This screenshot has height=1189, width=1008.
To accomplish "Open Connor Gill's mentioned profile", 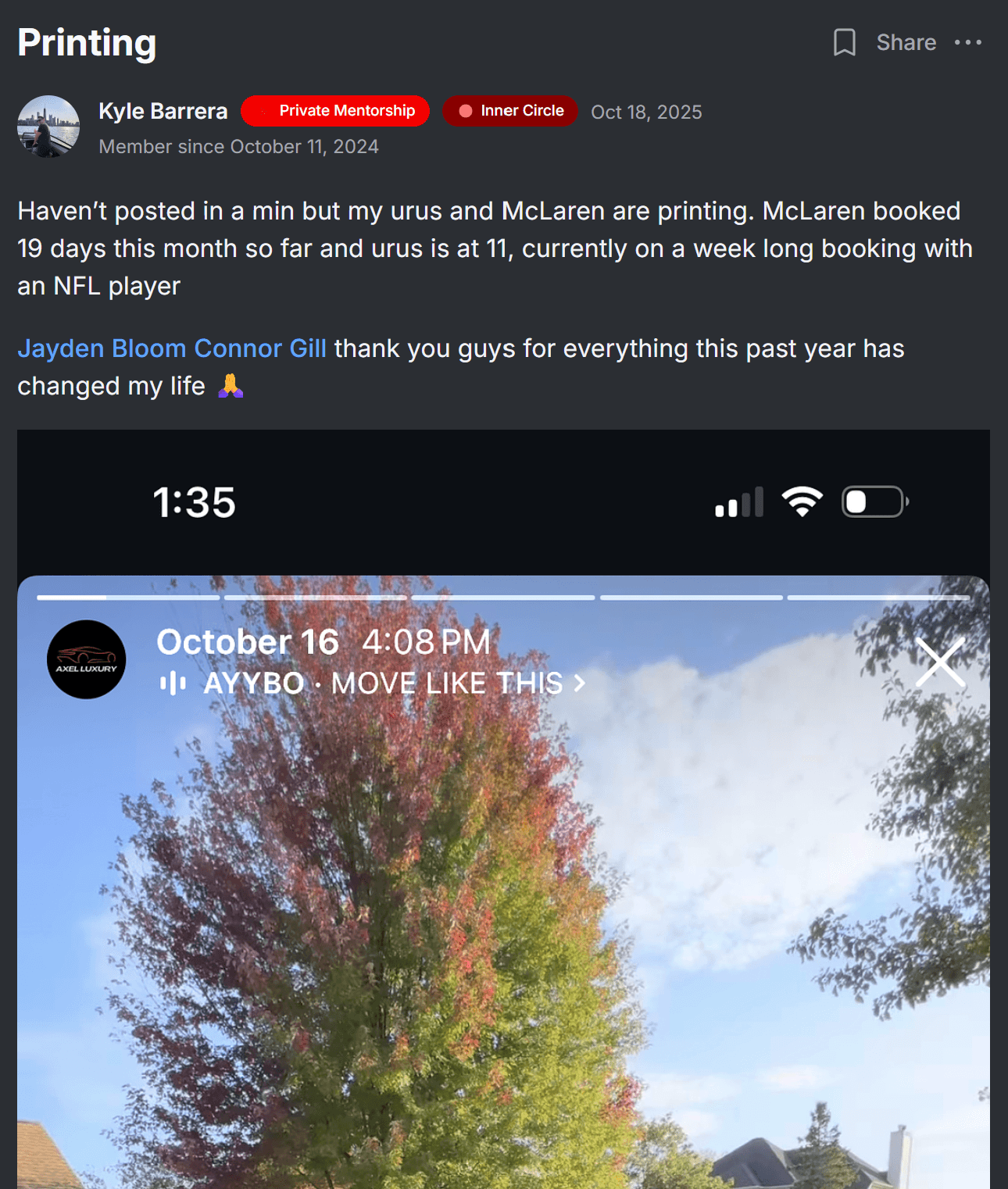I will click(x=260, y=348).
